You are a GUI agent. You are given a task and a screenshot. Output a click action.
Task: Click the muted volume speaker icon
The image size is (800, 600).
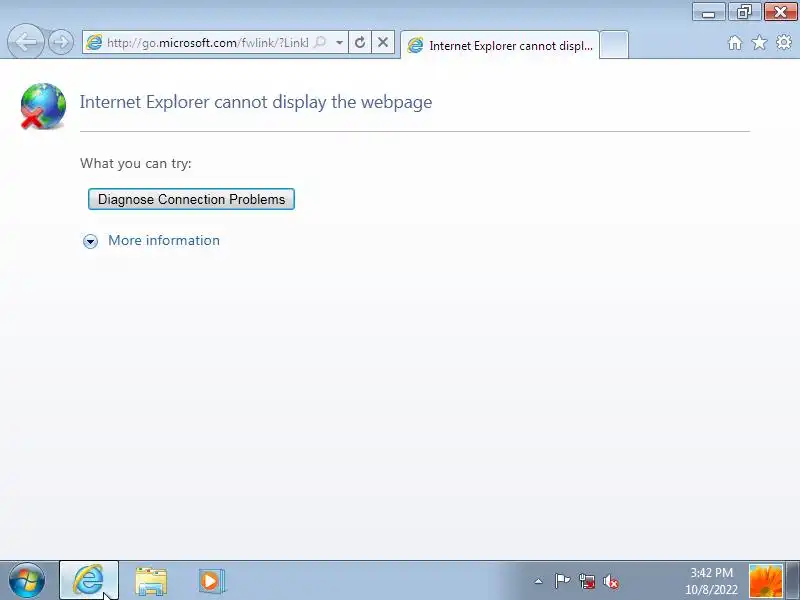(611, 581)
